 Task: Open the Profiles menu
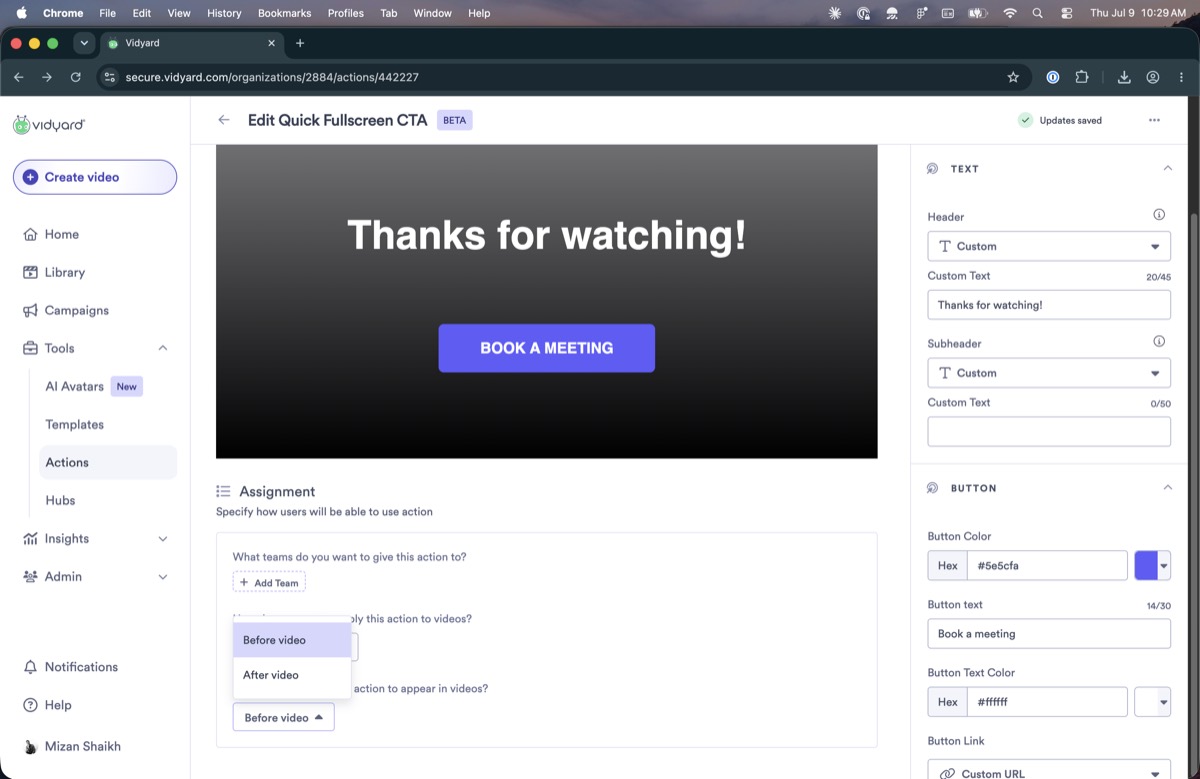click(346, 13)
